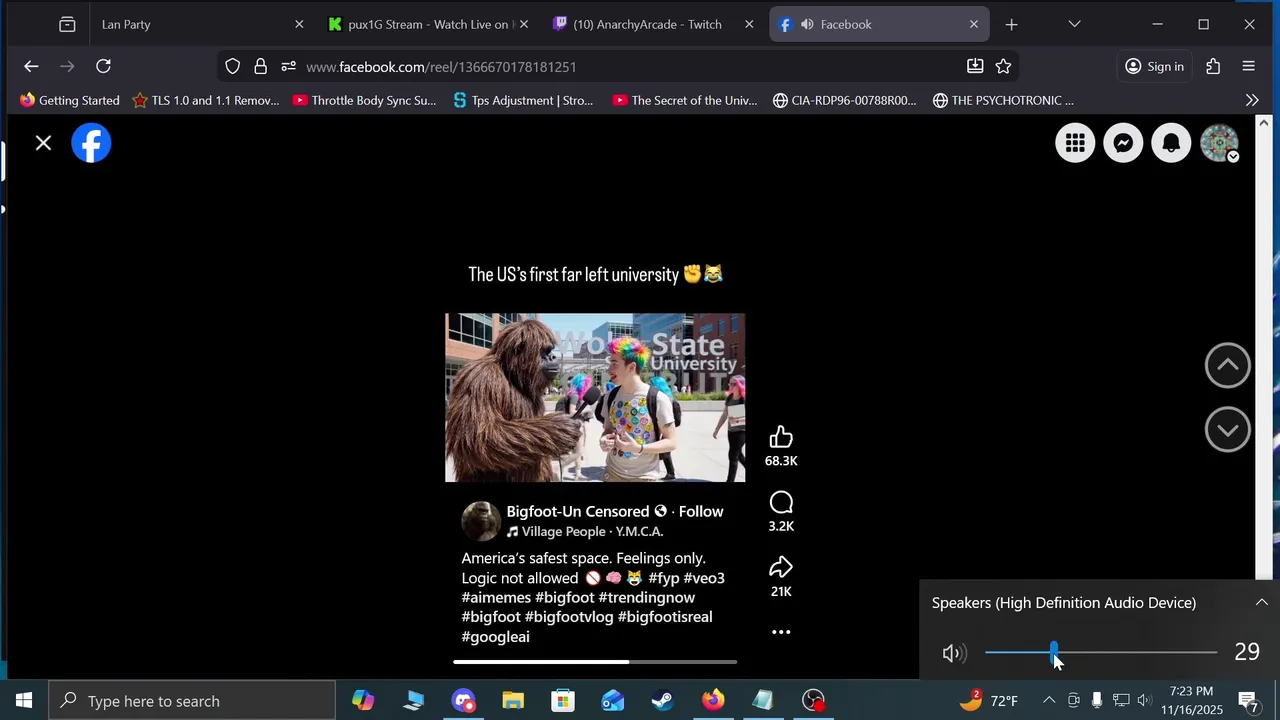Open File Explorer from taskbar

click(513, 700)
